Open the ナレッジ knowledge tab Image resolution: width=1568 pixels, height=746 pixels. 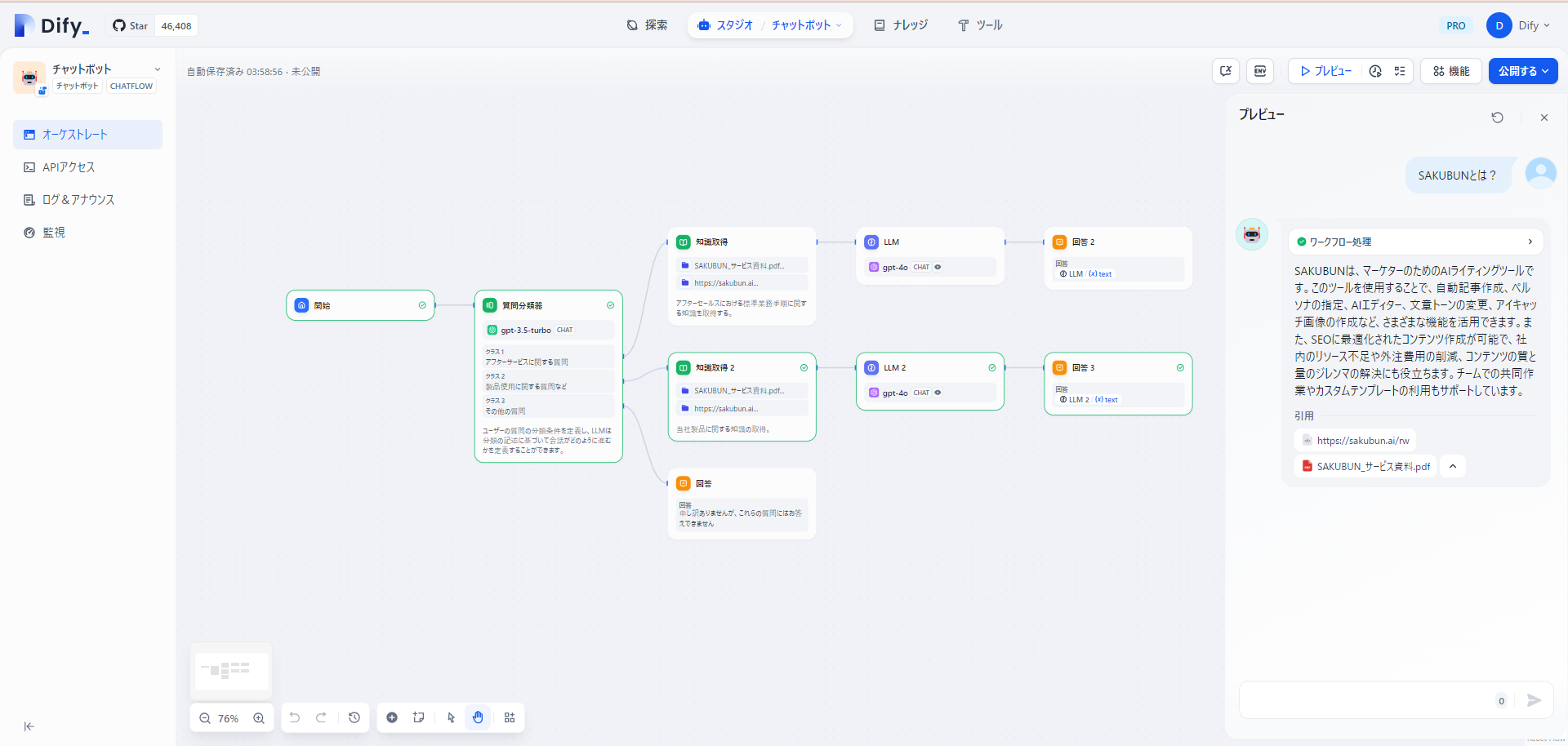click(901, 25)
